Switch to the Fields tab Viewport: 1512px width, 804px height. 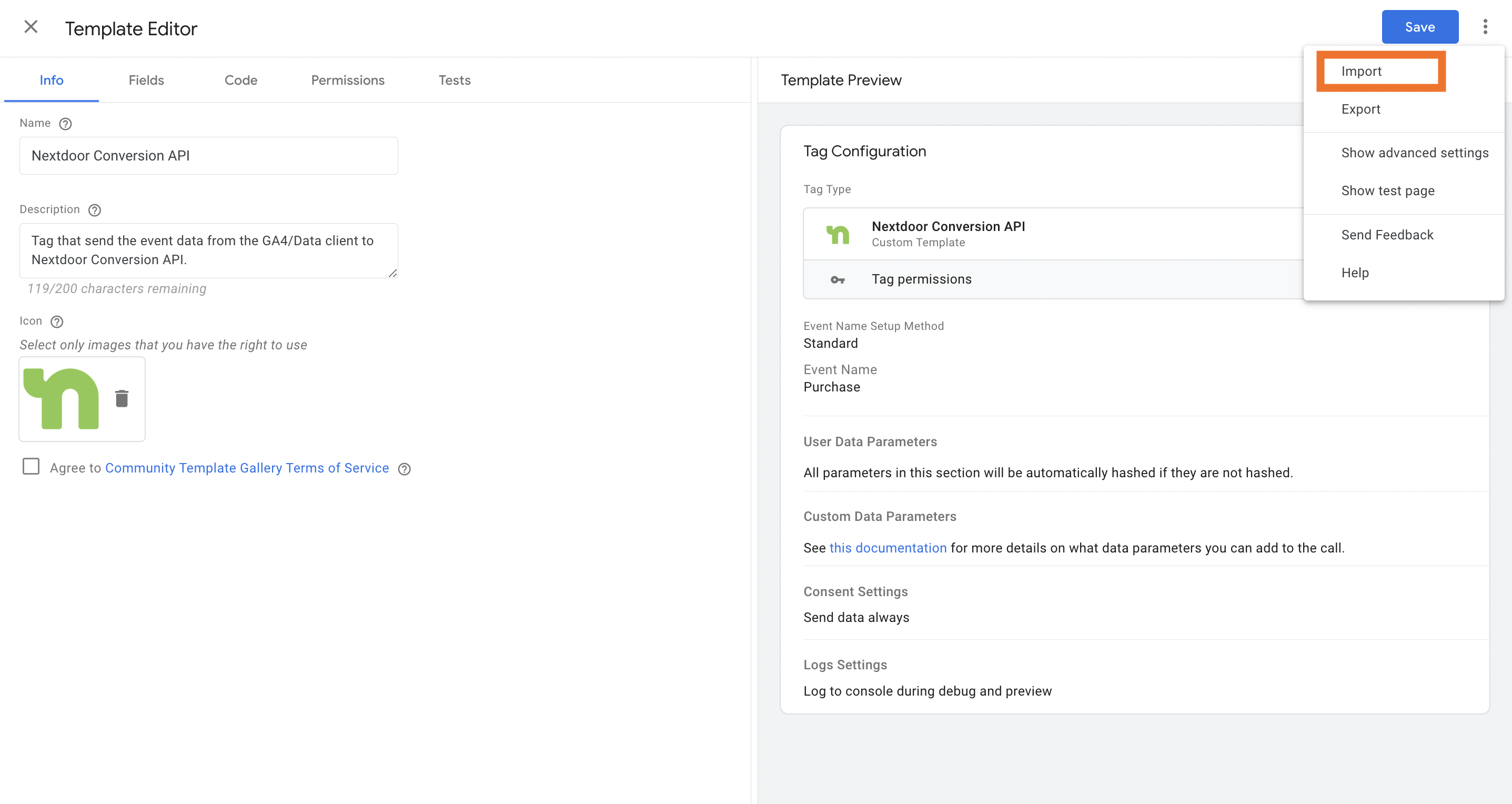click(x=146, y=80)
